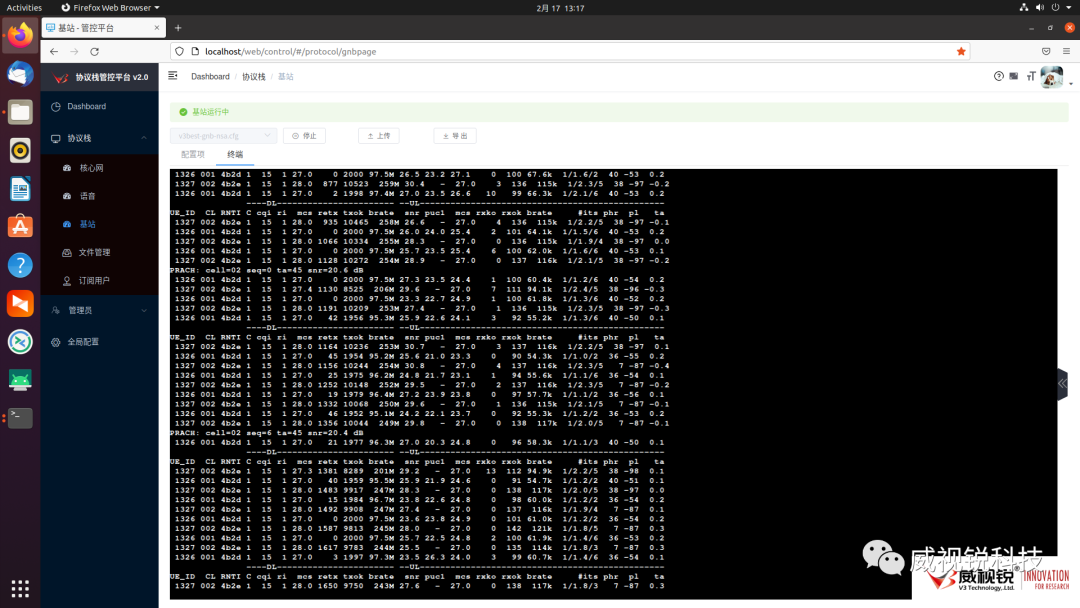Image resolution: width=1080 pixels, height=608 pixels.
Task: Open Firefox from the Ubuntu dock
Action: point(20,35)
